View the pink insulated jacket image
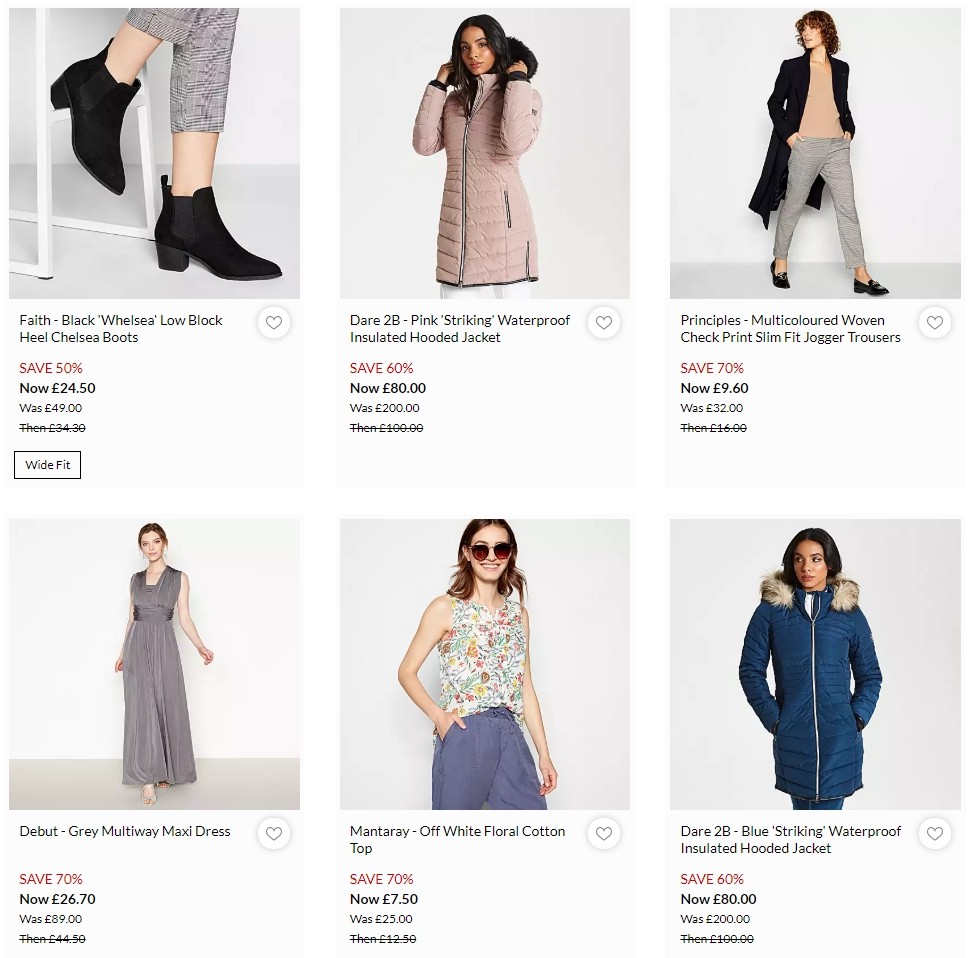The height and width of the screenshot is (958, 968). point(484,152)
